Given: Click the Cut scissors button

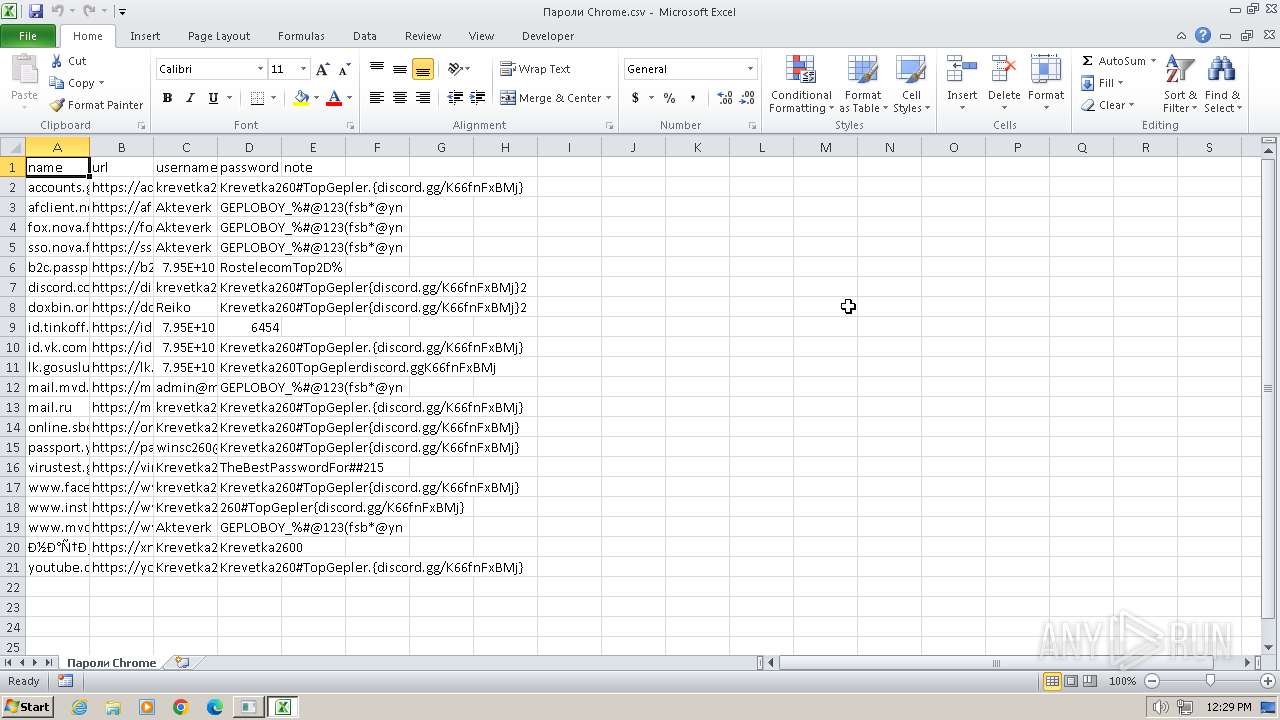Looking at the screenshot, I should point(69,61).
